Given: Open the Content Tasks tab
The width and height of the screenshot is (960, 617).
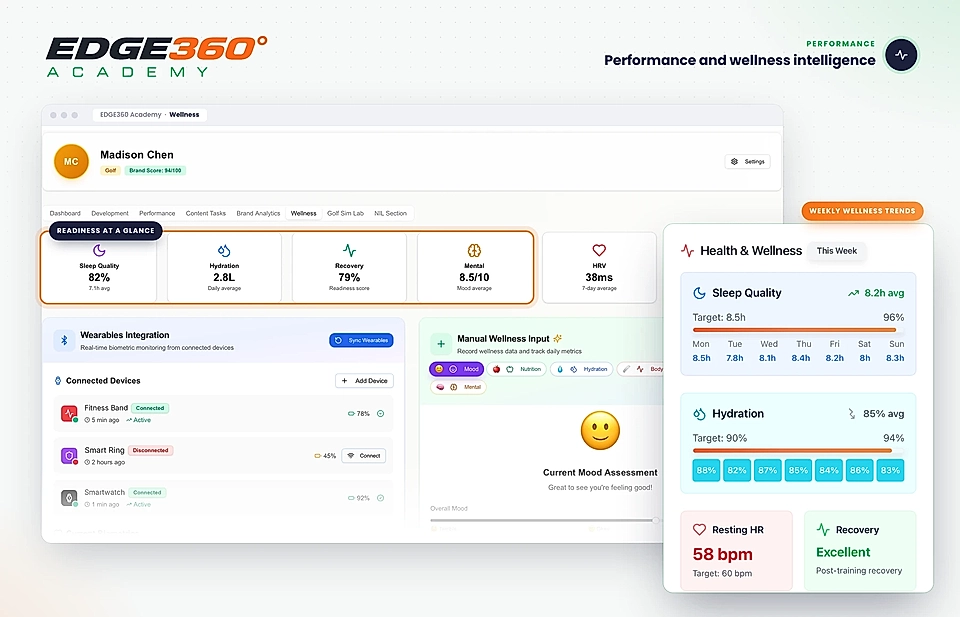Looking at the screenshot, I should 206,214.
